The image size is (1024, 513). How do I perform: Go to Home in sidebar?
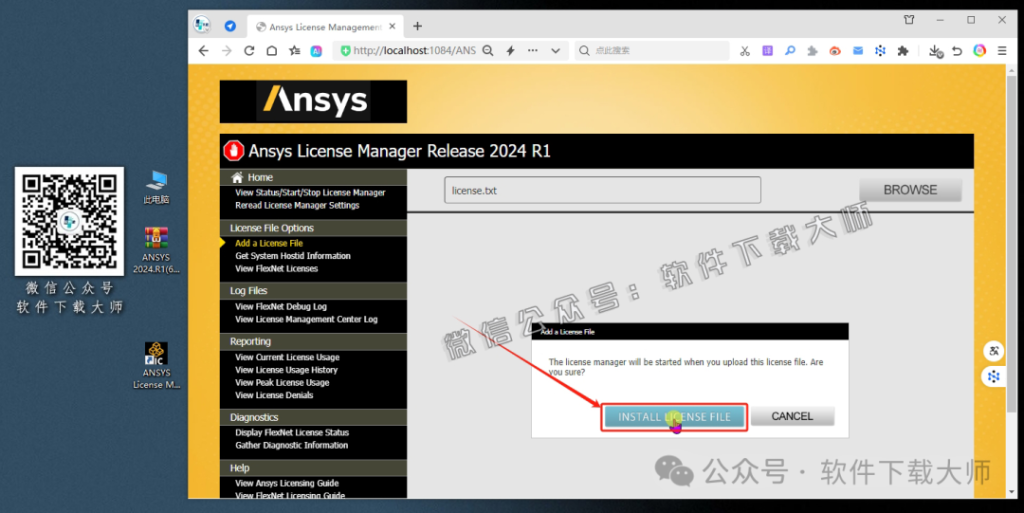(260, 178)
